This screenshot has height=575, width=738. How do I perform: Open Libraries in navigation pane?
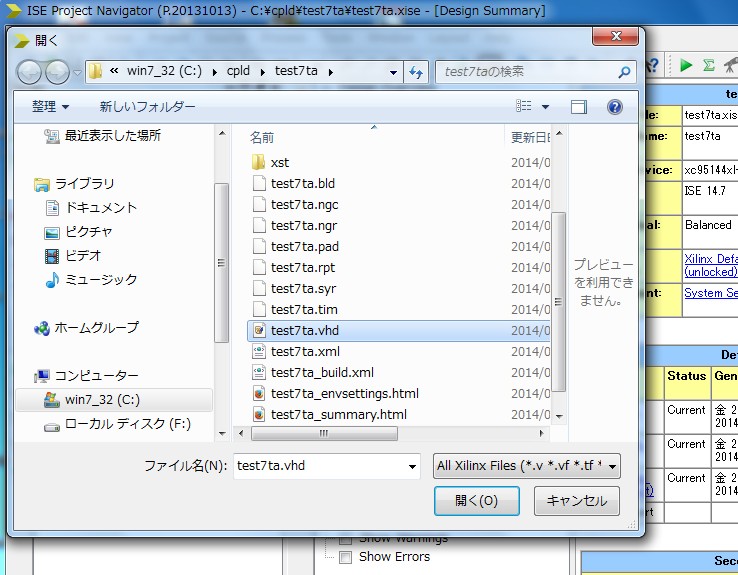(74, 184)
